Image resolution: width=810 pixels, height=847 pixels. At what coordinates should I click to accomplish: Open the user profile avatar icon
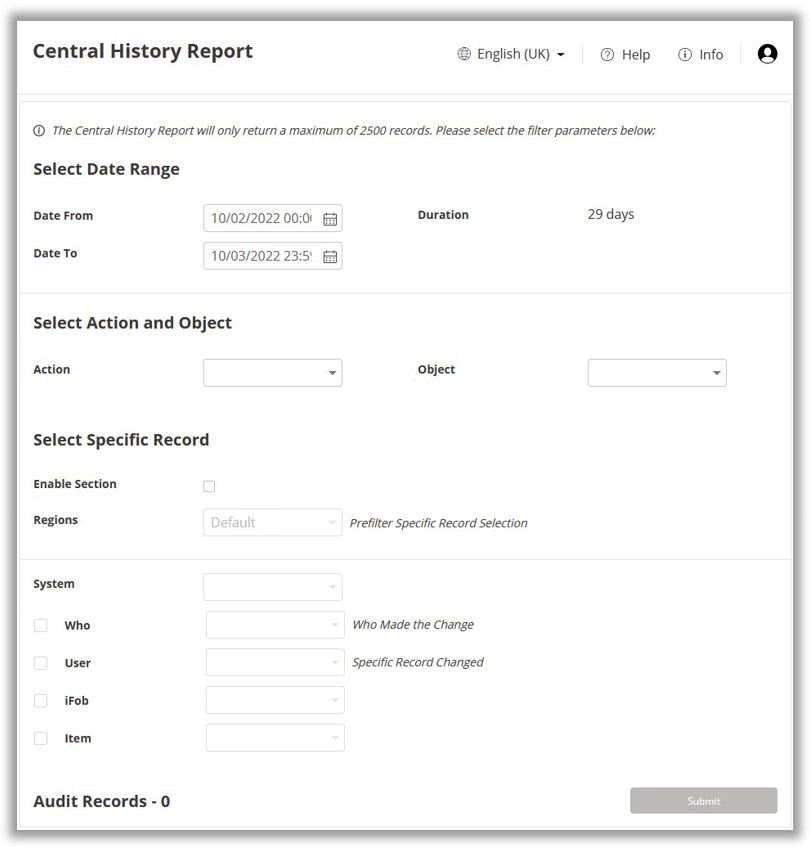pos(767,54)
